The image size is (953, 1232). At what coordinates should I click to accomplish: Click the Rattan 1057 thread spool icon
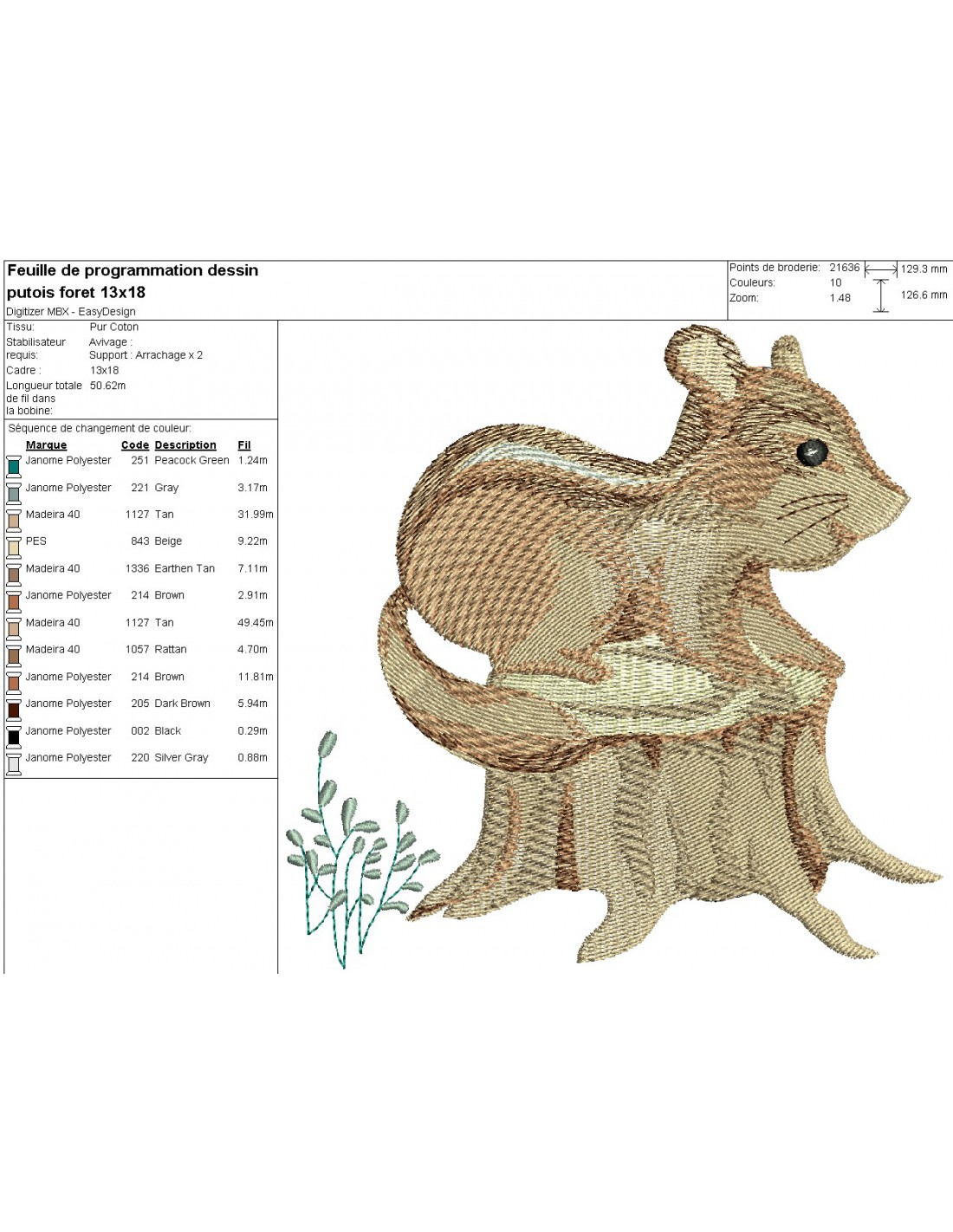click(14, 654)
